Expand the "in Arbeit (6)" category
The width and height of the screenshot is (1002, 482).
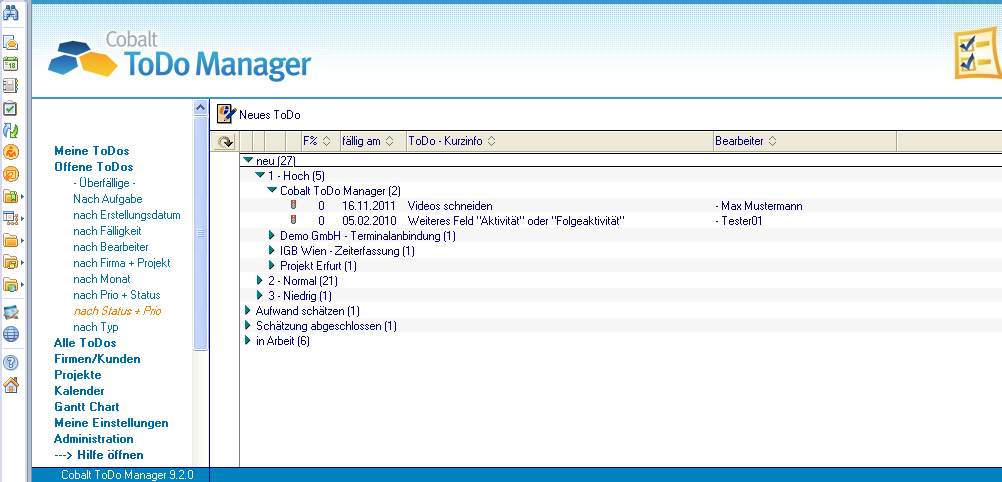point(247,341)
